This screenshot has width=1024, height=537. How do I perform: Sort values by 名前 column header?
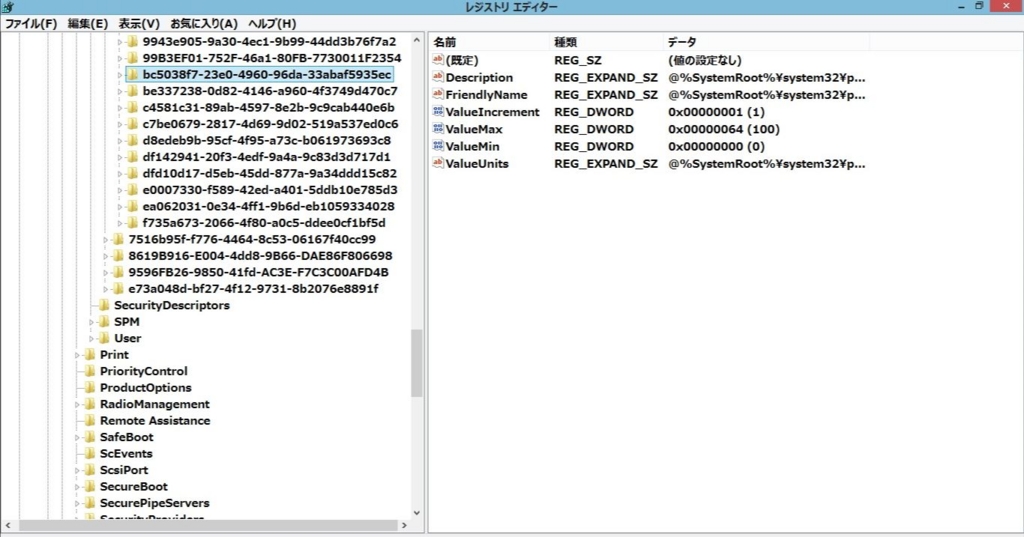(x=489, y=42)
